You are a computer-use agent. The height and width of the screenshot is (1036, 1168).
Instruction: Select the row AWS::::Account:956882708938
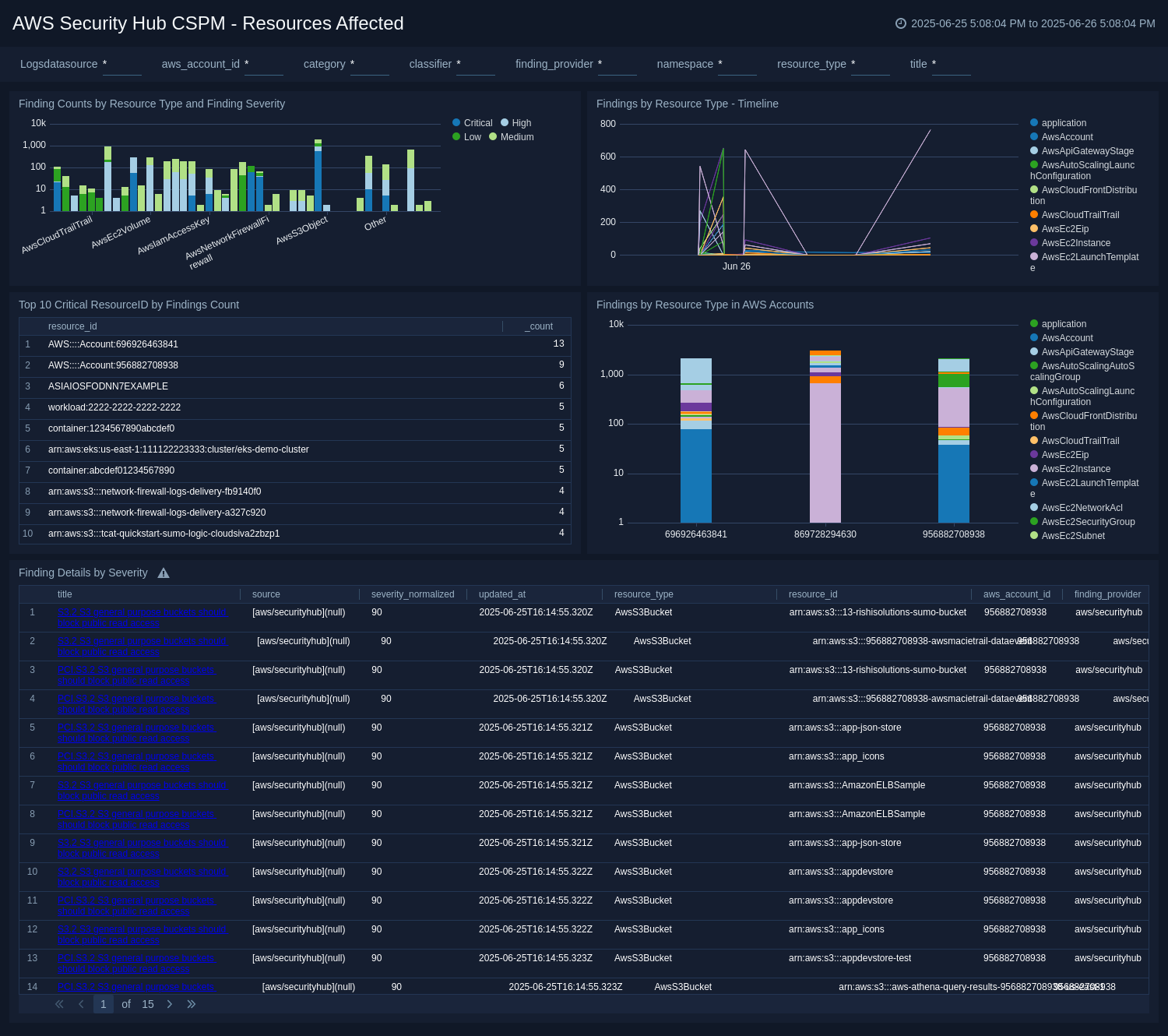(x=295, y=365)
